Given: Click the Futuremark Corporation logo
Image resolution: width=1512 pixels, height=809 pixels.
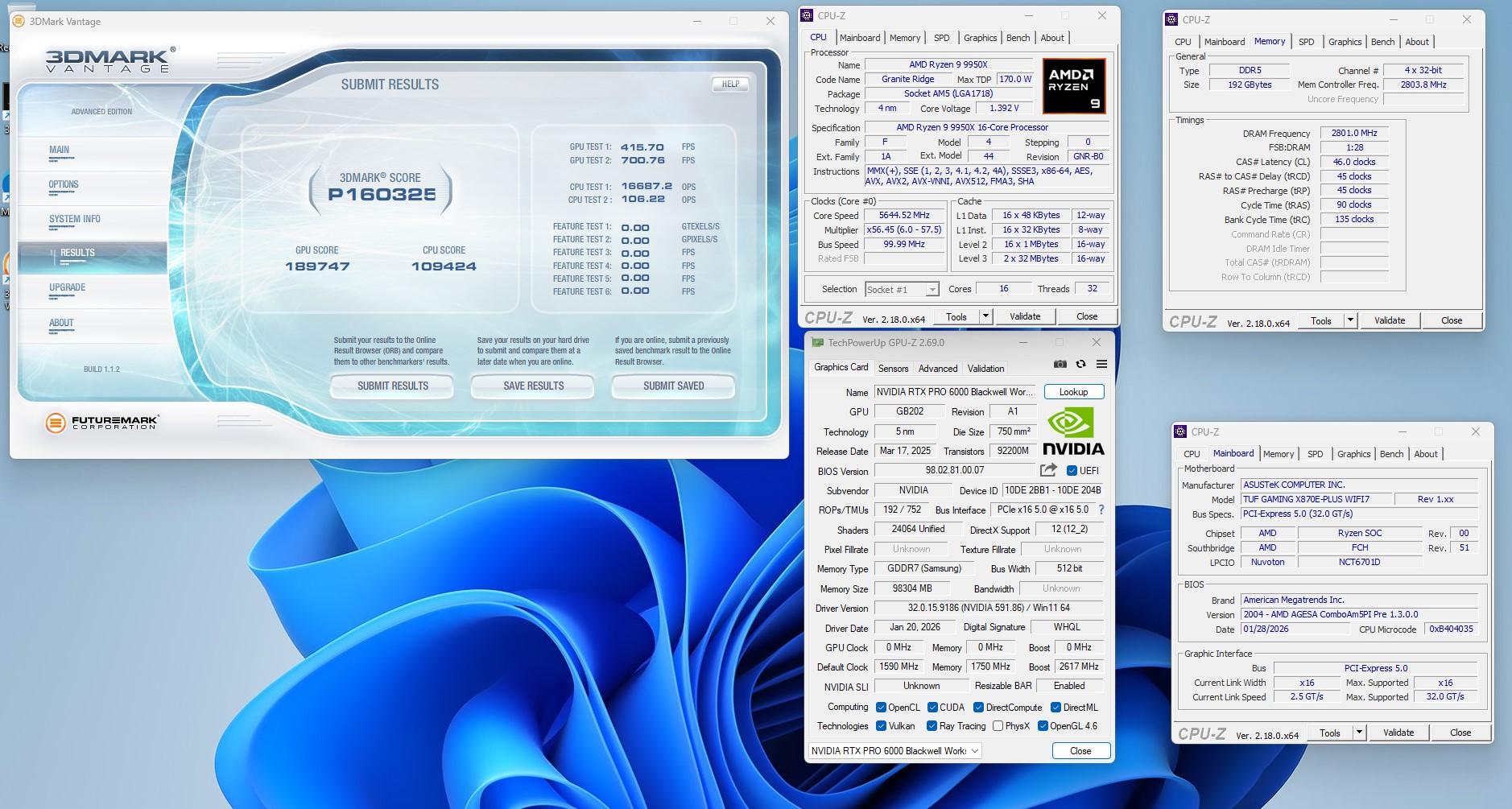Looking at the screenshot, I should tap(102, 423).
